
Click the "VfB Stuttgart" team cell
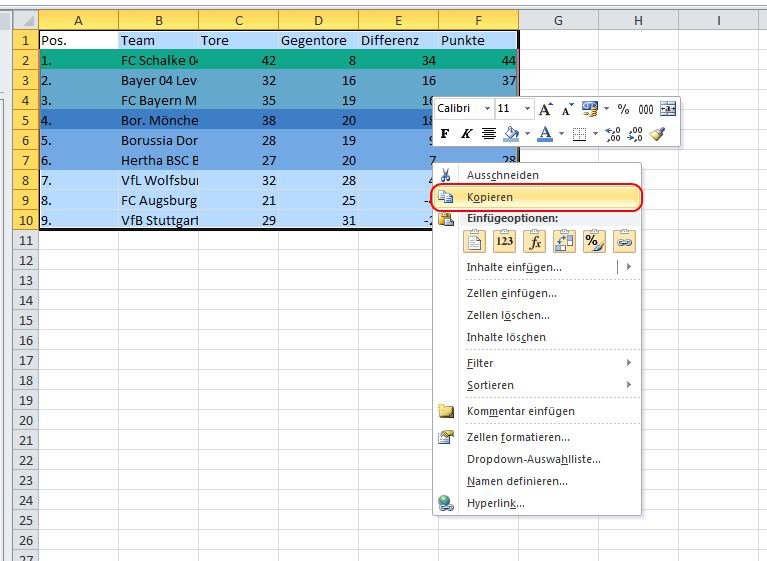click(x=158, y=220)
